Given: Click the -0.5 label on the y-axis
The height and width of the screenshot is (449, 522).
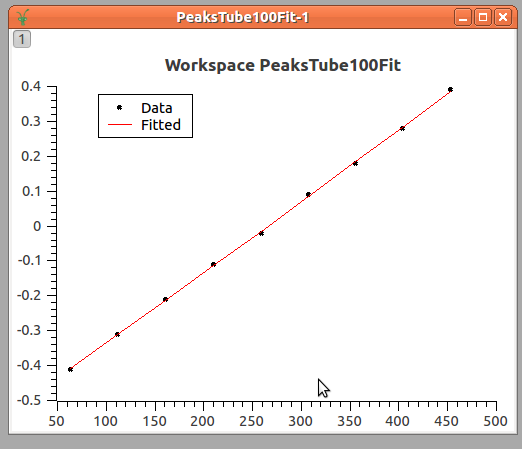Looking at the screenshot, I should pyautogui.click(x=29, y=400).
